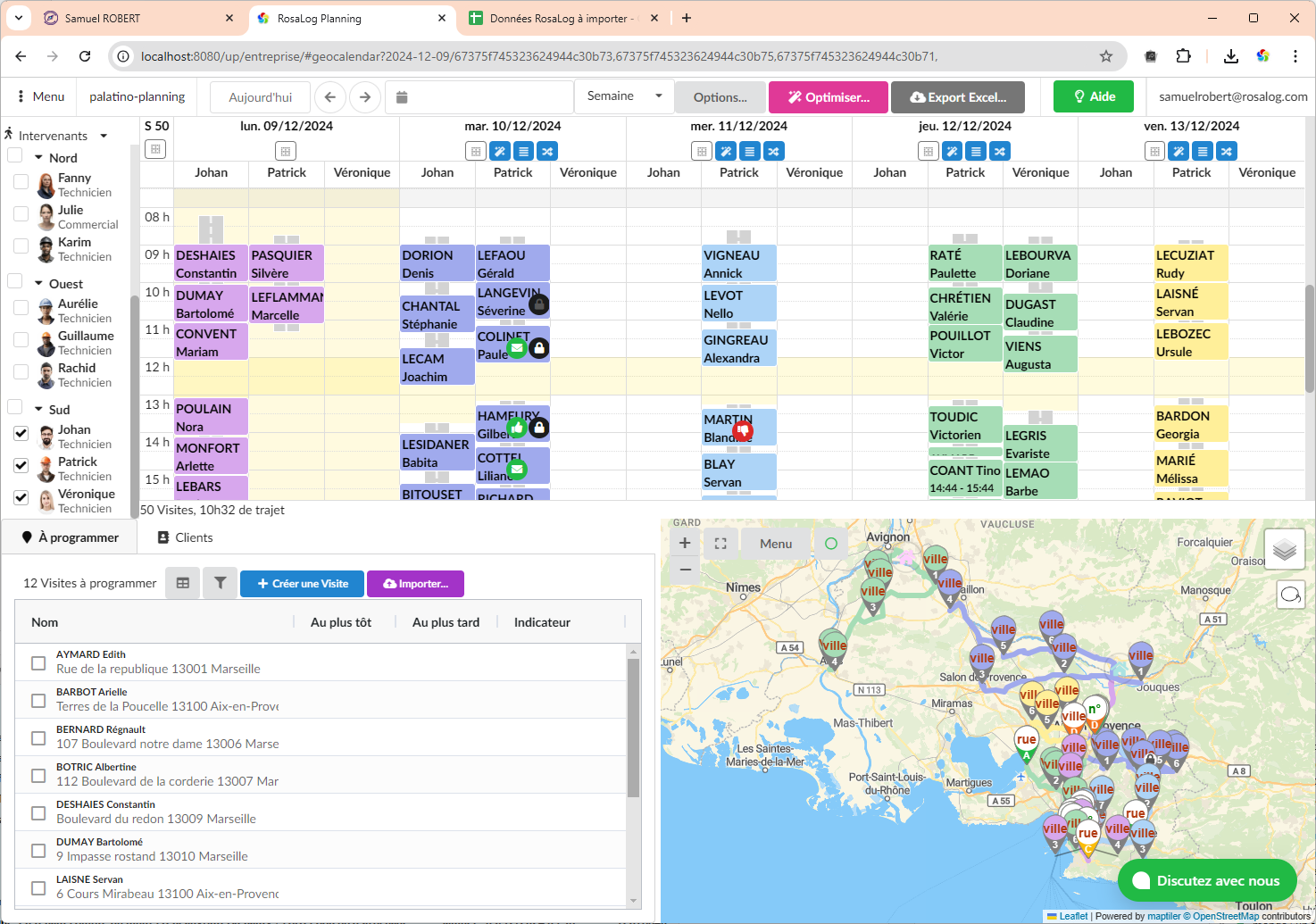Expand the Intervenants dropdown arrow

click(x=104, y=136)
